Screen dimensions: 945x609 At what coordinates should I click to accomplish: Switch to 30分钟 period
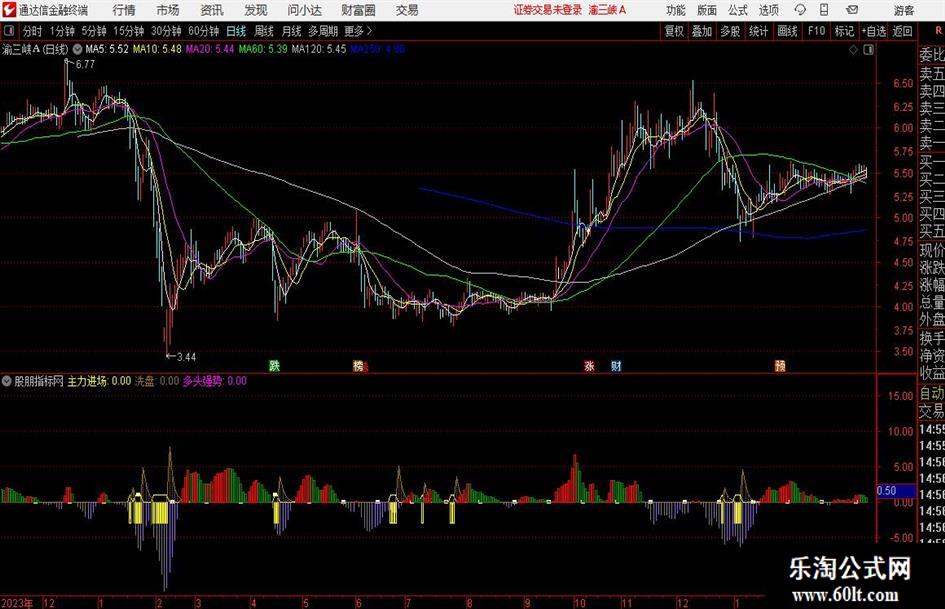tap(166, 31)
